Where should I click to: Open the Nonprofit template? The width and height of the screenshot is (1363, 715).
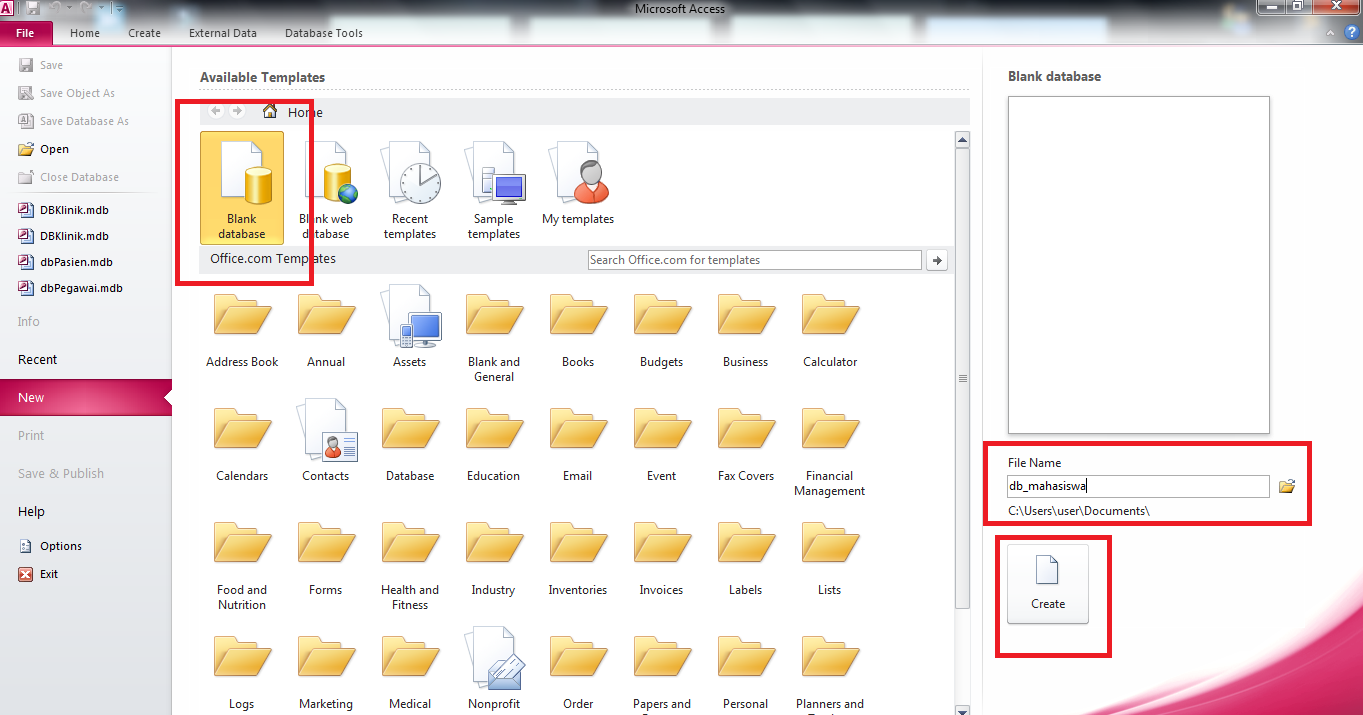(494, 669)
